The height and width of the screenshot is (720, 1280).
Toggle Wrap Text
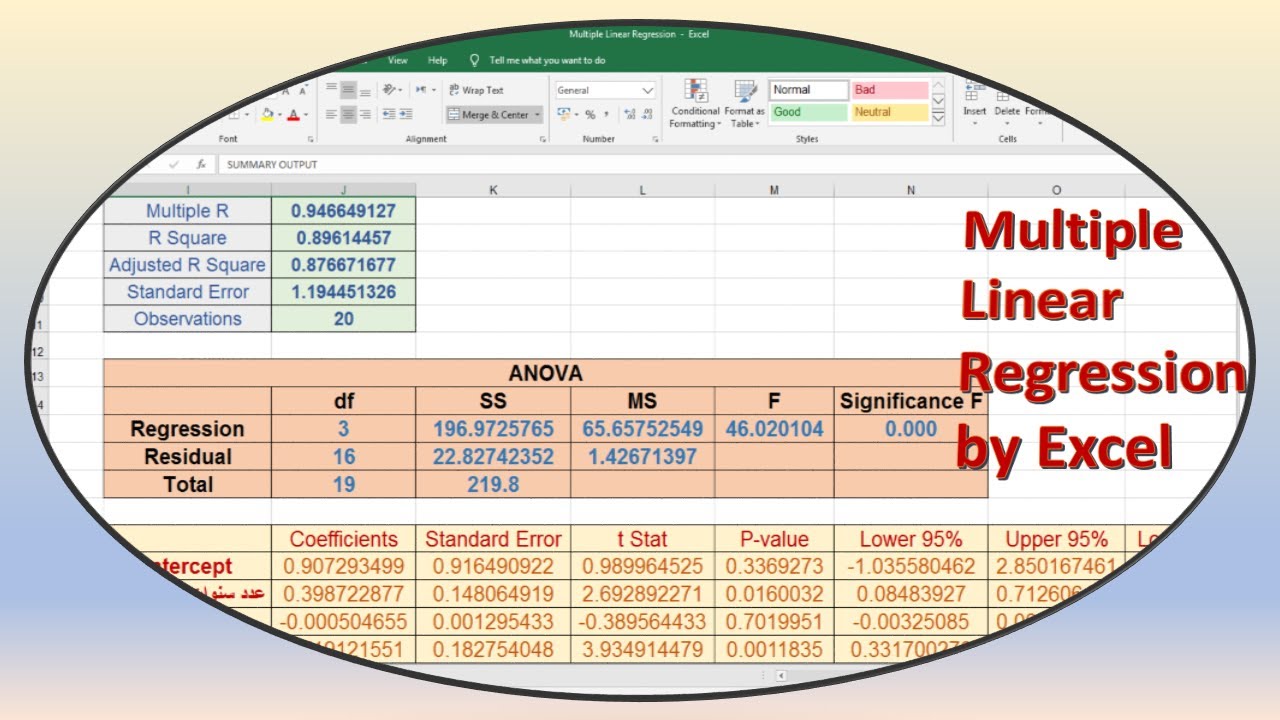click(476, 90)
